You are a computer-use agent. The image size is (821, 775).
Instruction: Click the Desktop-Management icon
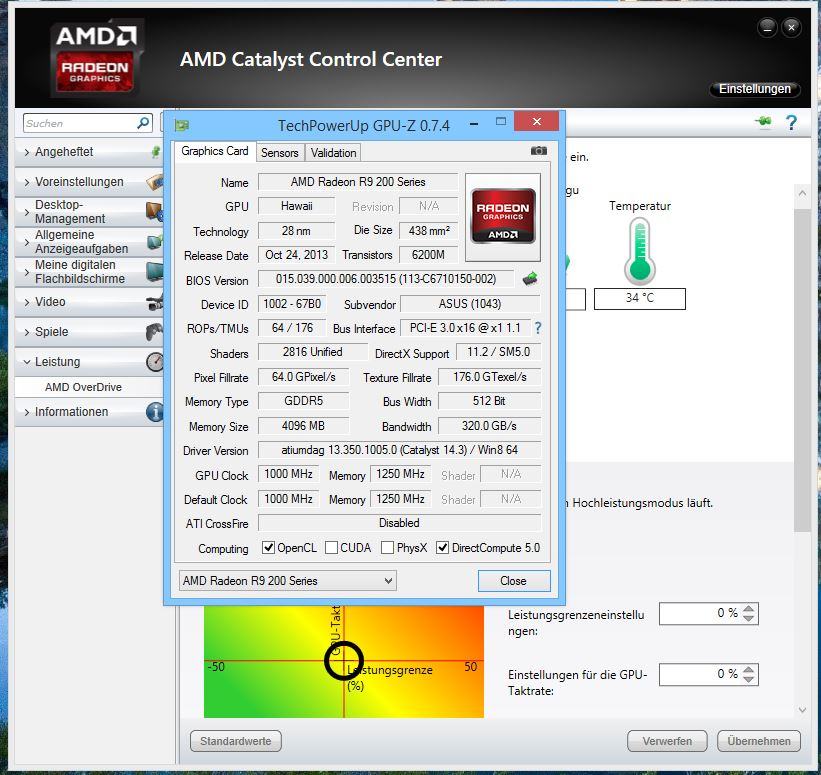[155, 212]
